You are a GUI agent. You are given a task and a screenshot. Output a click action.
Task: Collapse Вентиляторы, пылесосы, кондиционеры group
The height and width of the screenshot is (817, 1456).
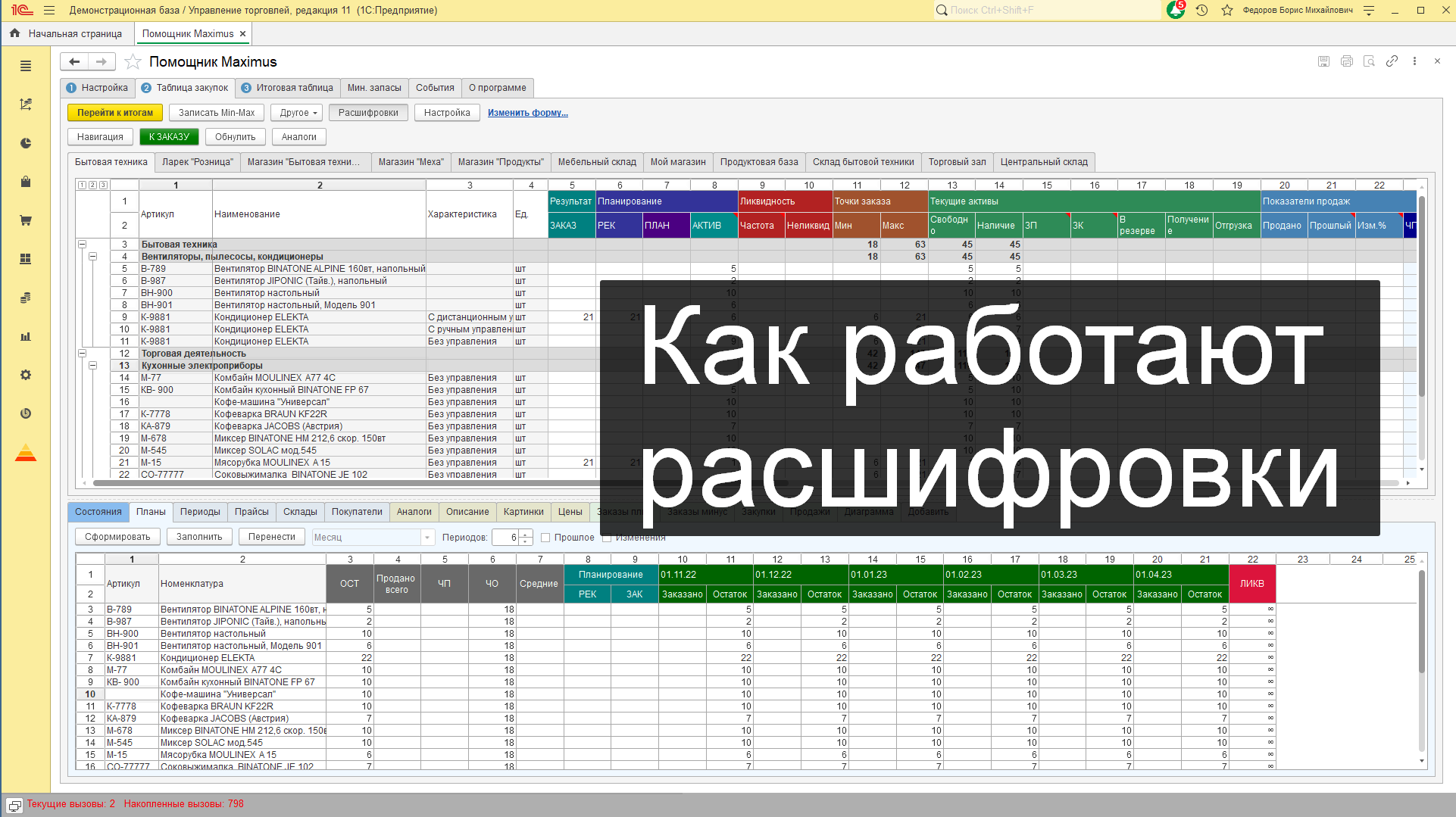[93, 257]
